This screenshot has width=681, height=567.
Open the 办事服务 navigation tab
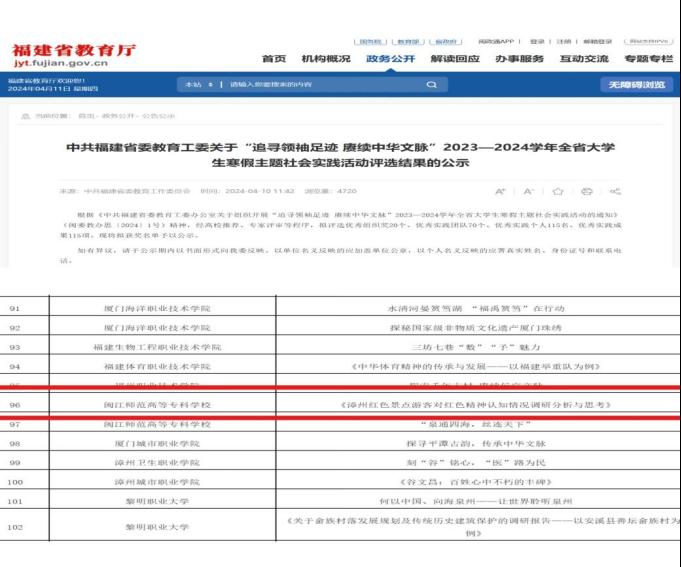[x=519, y=59]
